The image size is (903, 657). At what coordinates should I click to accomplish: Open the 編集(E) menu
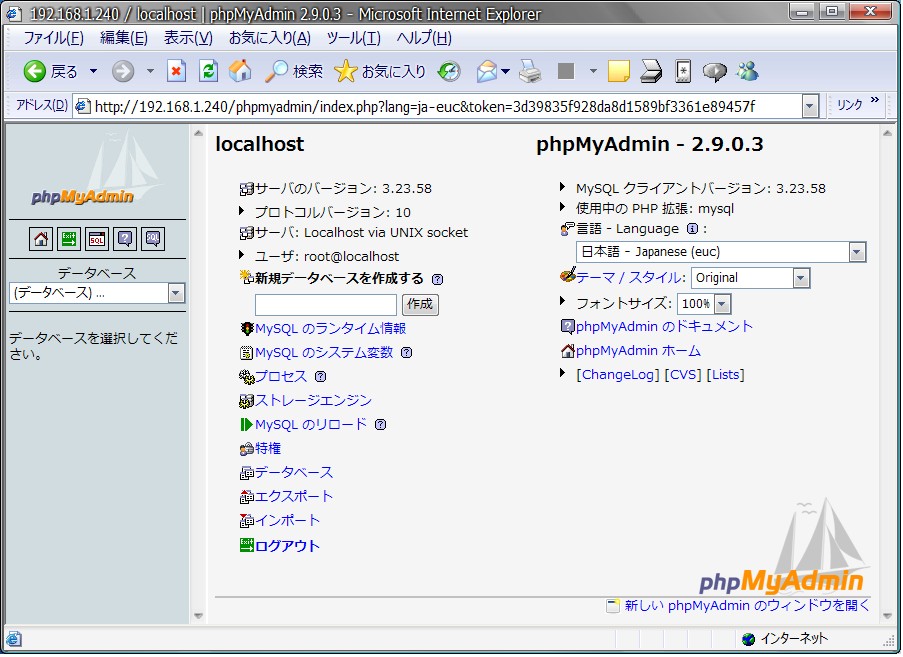(124, 38)
